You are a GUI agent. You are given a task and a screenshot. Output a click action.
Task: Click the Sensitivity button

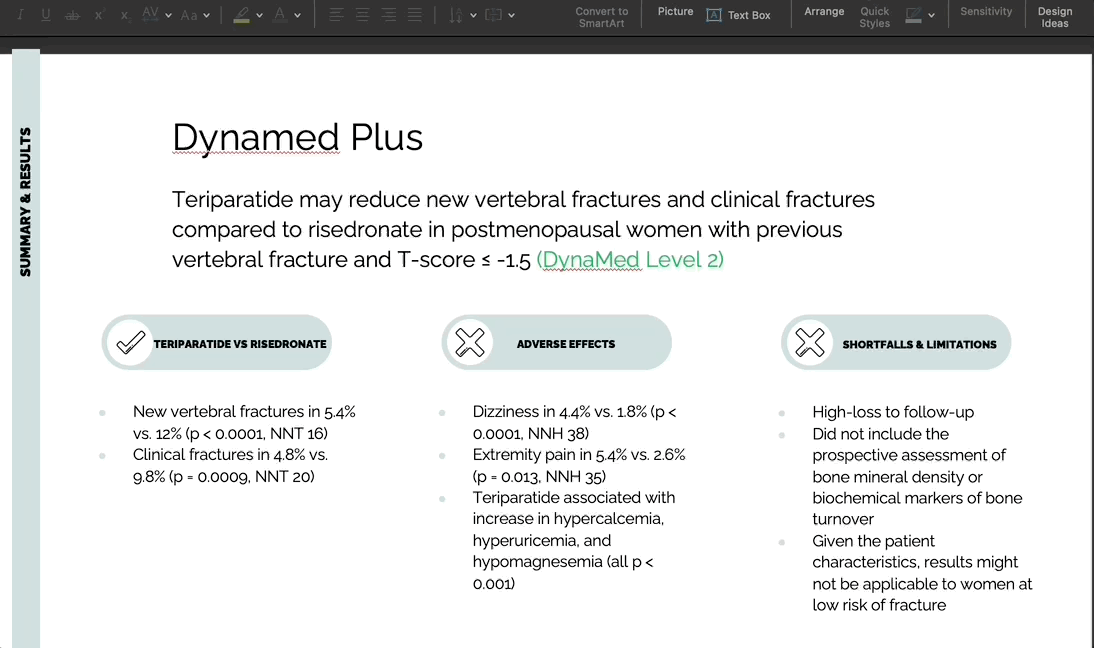click(986, 12)
